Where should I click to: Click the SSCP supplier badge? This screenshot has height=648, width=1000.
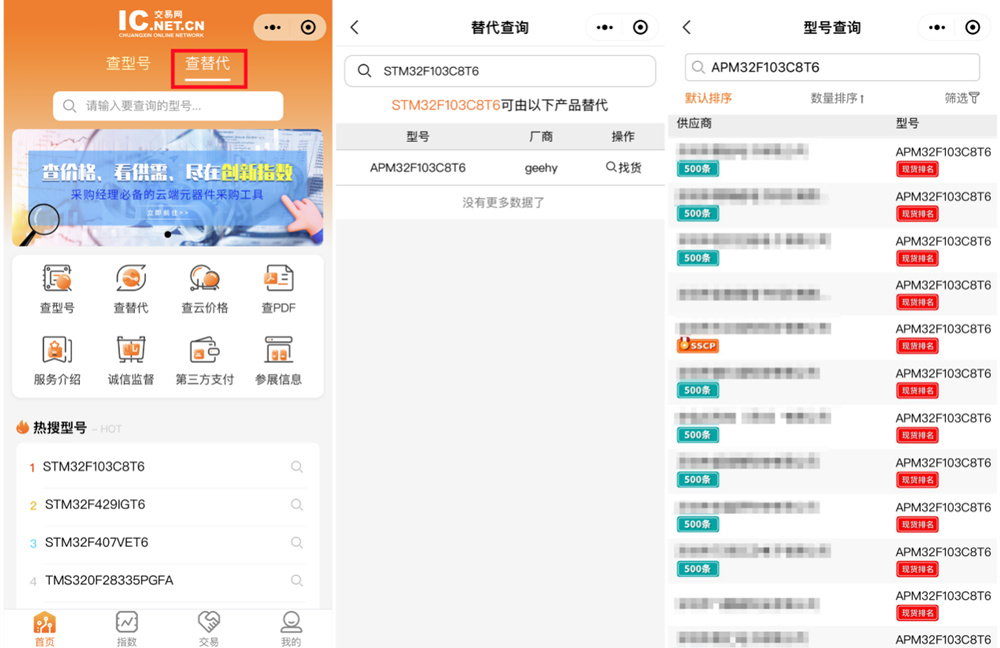[x=698, y=345]
